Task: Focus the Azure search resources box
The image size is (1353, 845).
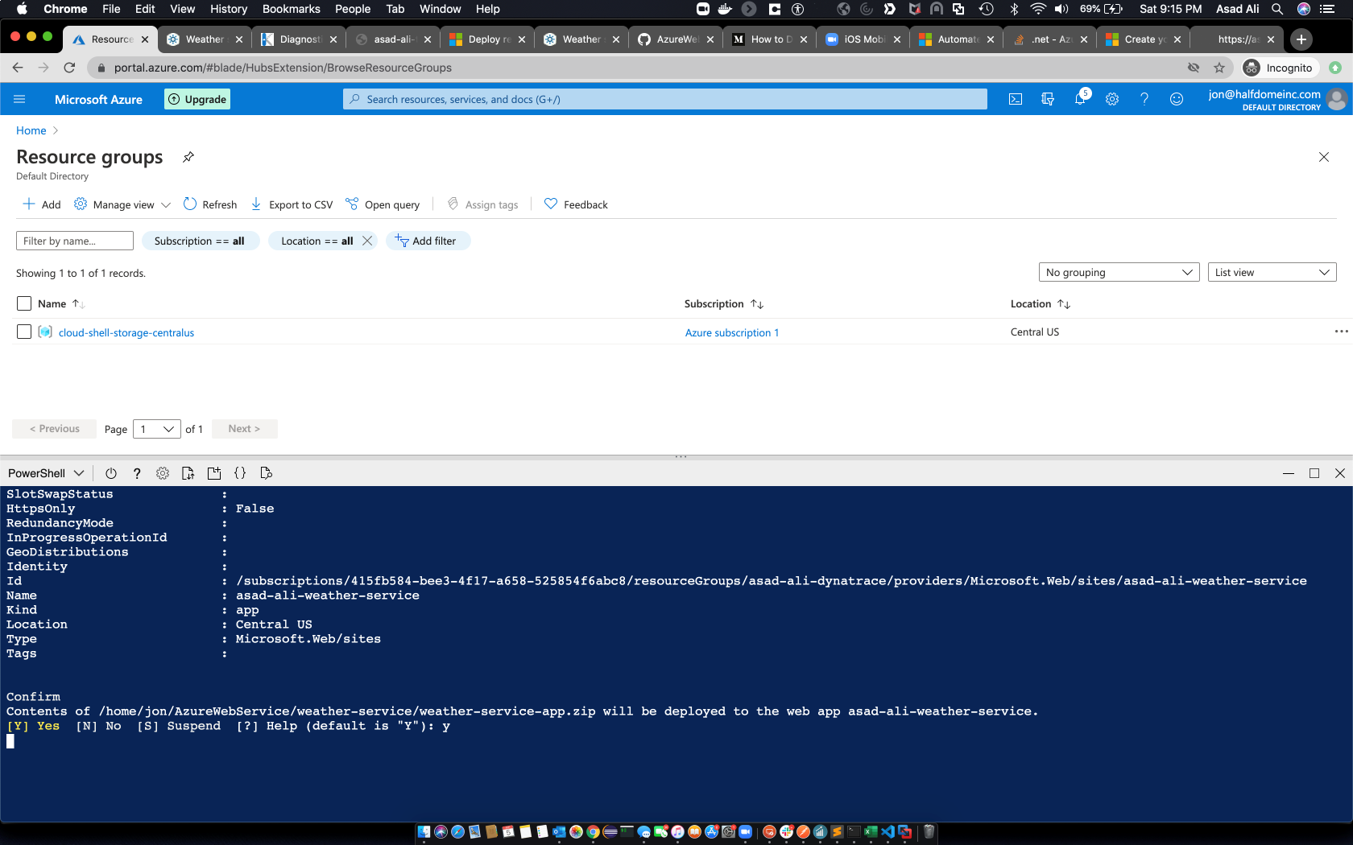Action: (665, 99)
